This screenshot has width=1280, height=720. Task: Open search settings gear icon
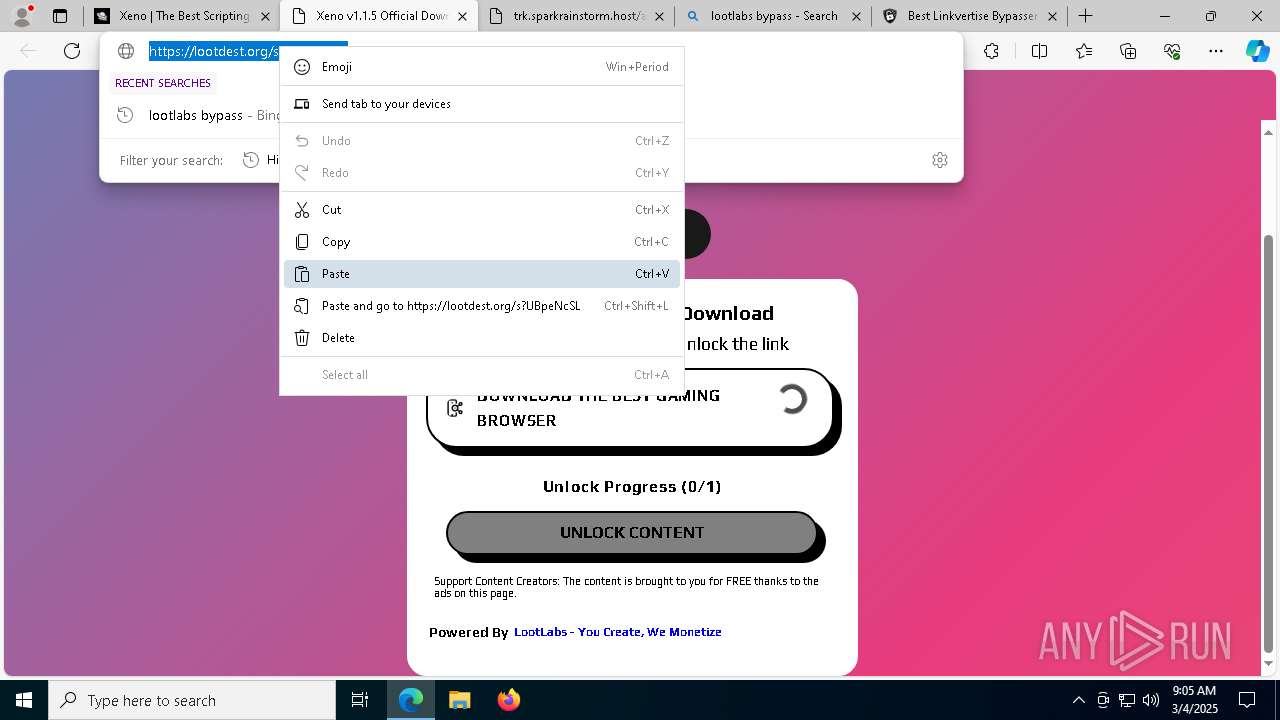[940, 160]
